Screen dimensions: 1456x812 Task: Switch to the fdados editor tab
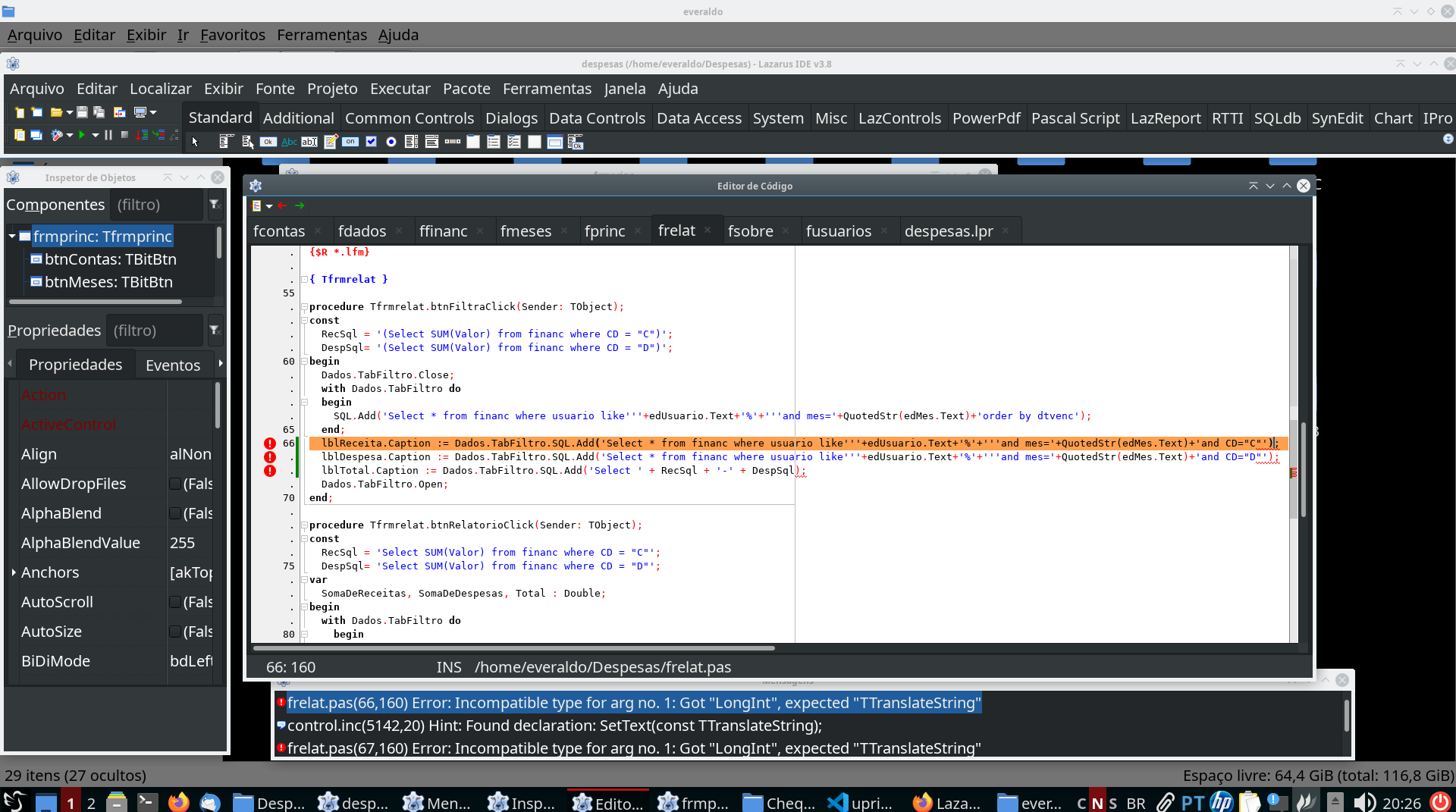point(362,231)
